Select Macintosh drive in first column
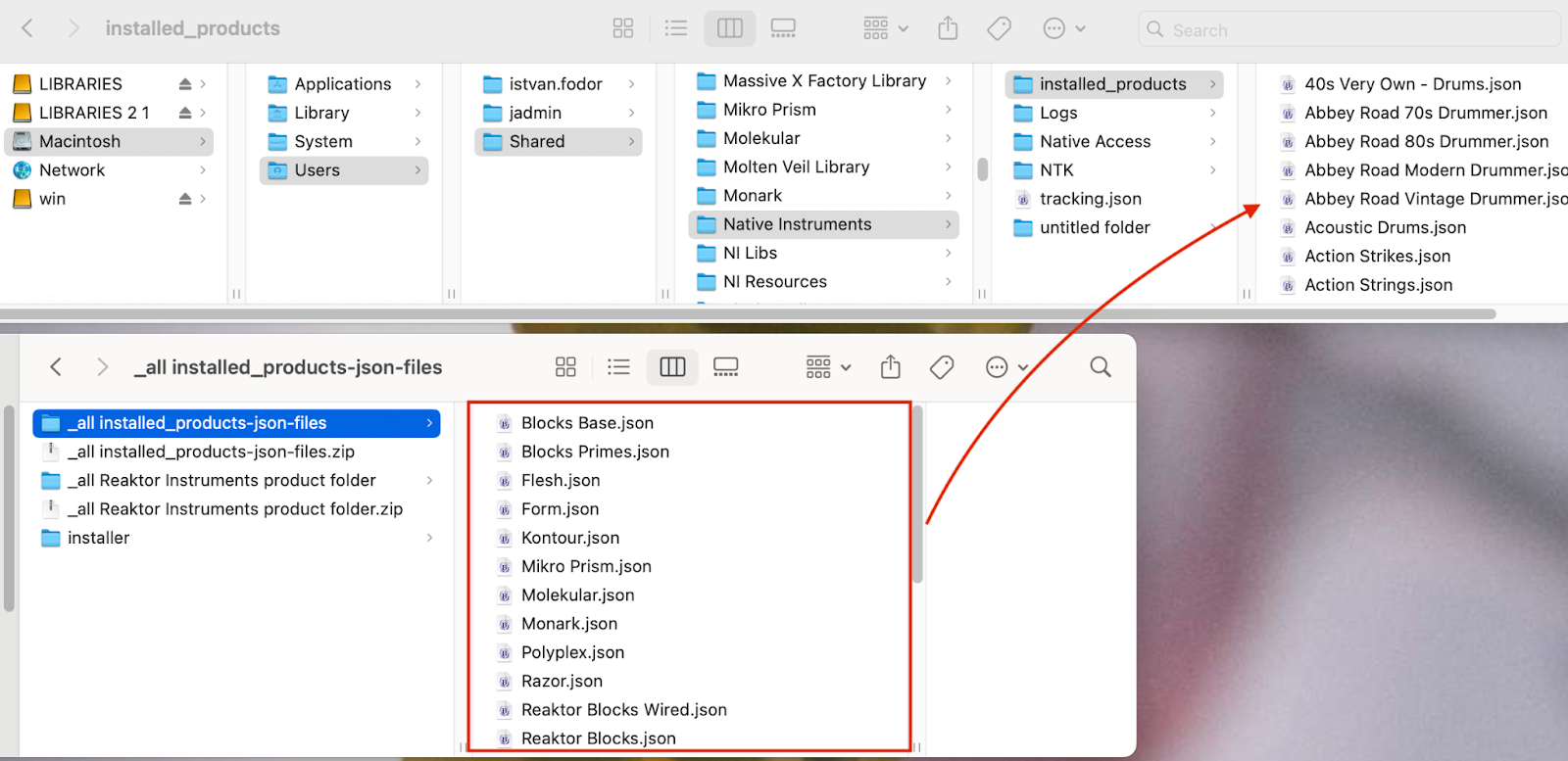The width and height of the screenshot is (1568, 761). tap(109, 142)
